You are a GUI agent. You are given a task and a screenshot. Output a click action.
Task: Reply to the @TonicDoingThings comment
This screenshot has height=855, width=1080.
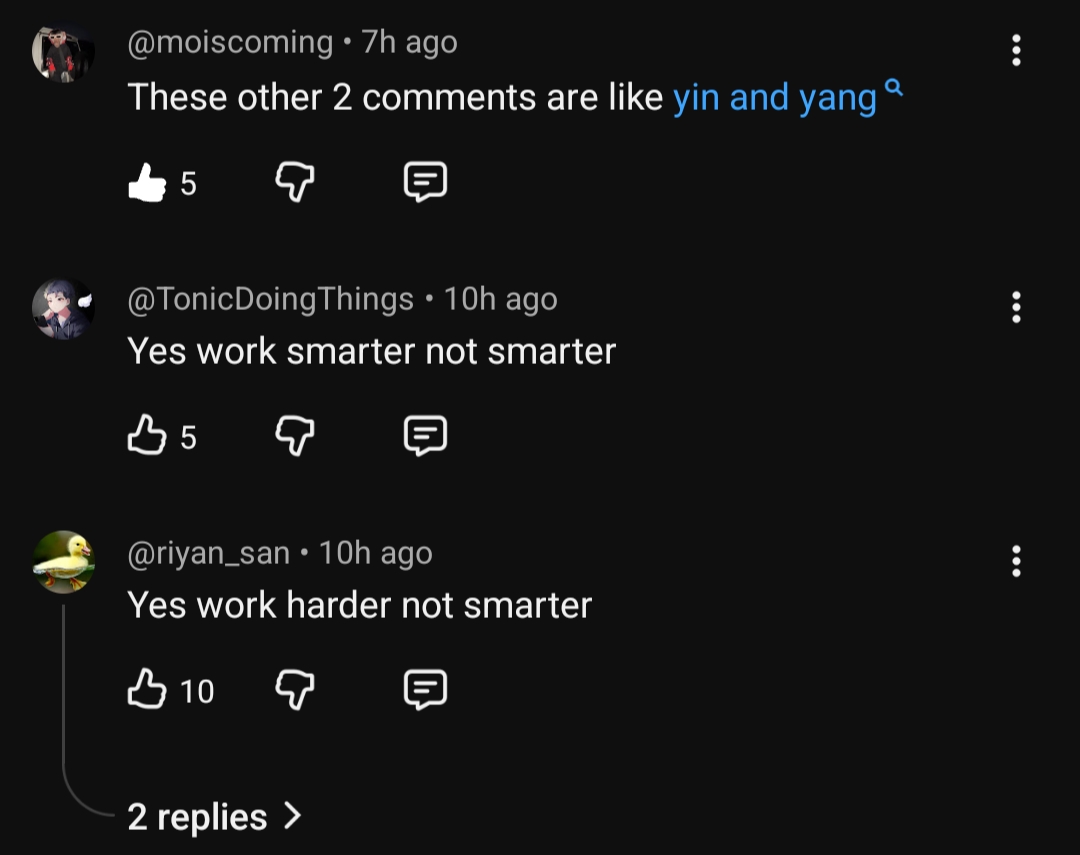425,436
